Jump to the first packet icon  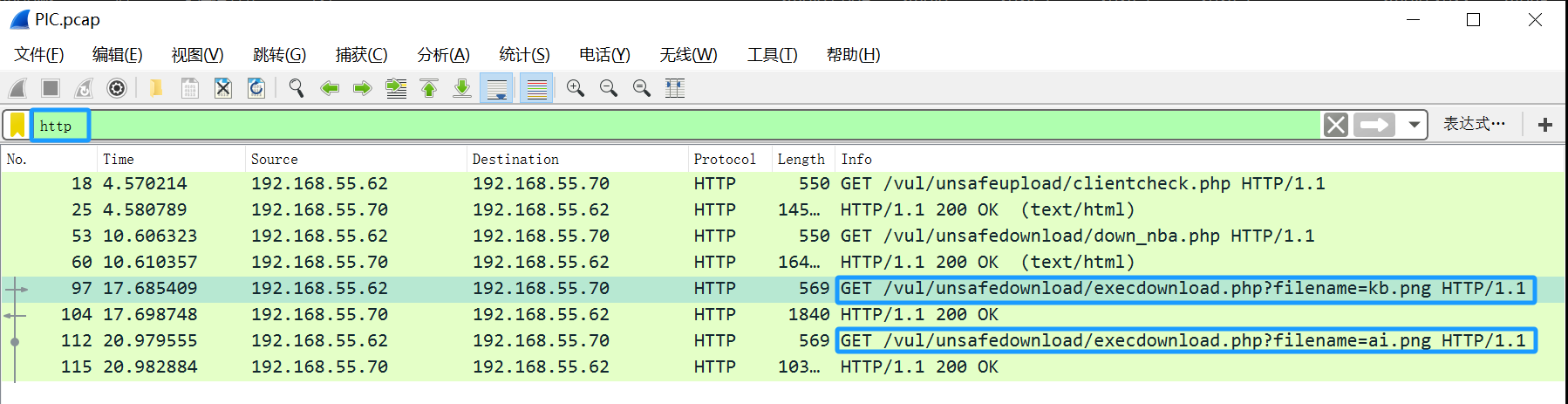[429, 88]
